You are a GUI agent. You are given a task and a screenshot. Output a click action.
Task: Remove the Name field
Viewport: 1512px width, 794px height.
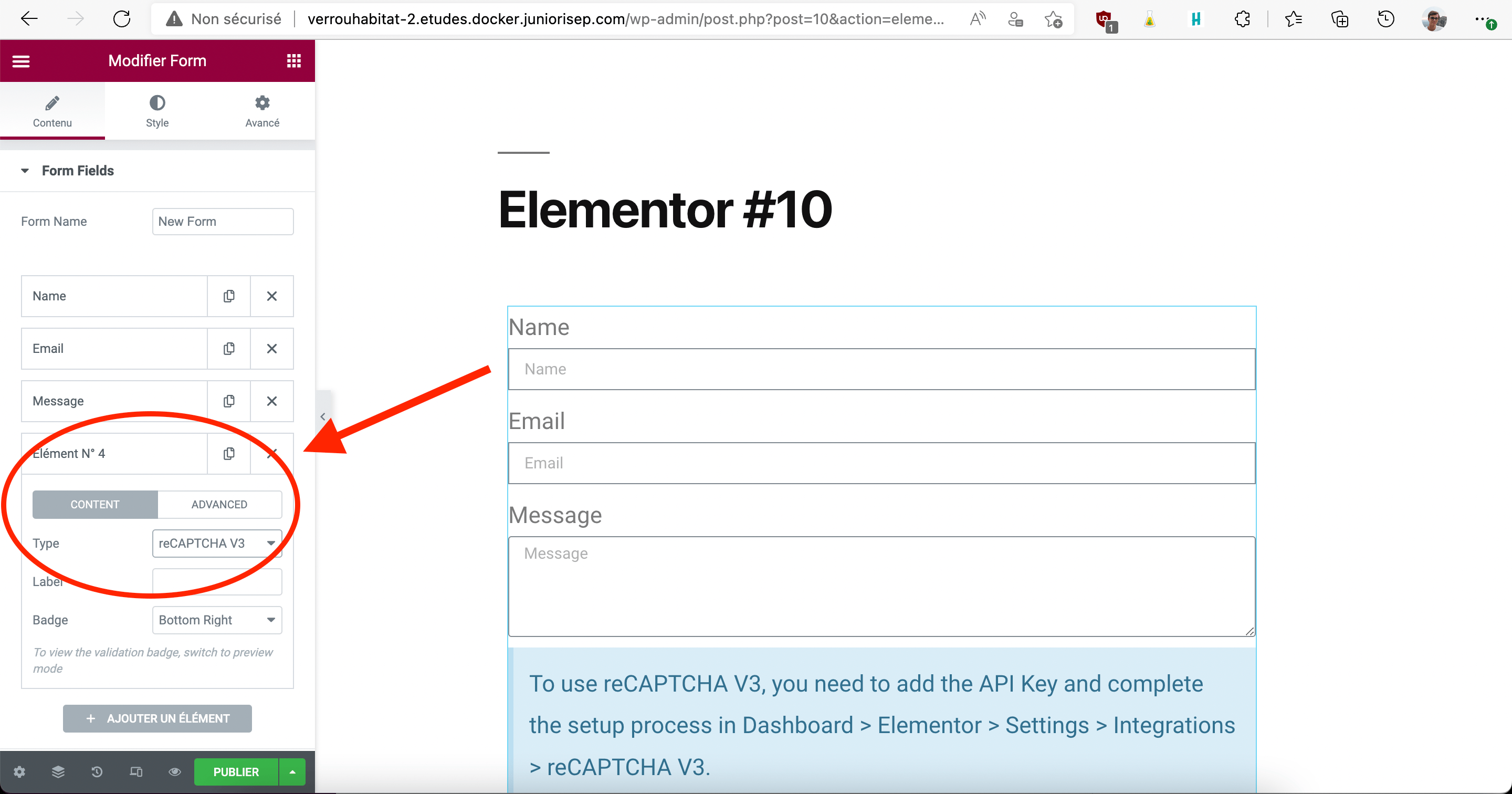(272, 296)
